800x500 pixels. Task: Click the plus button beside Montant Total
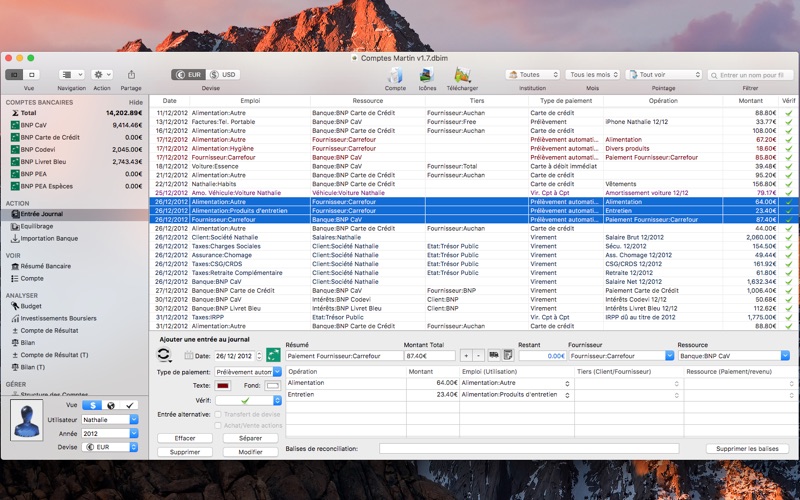466,356
